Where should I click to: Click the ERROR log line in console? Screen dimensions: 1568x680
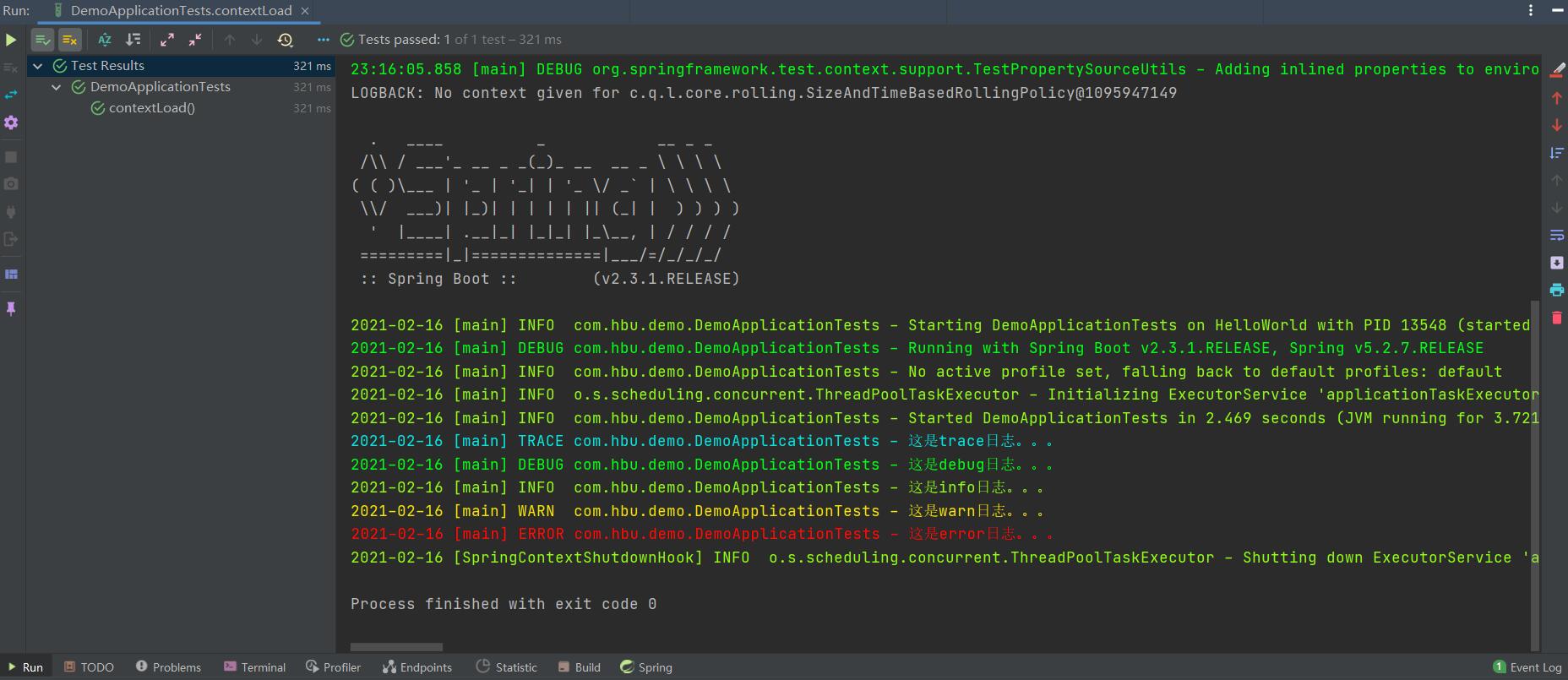702,535
